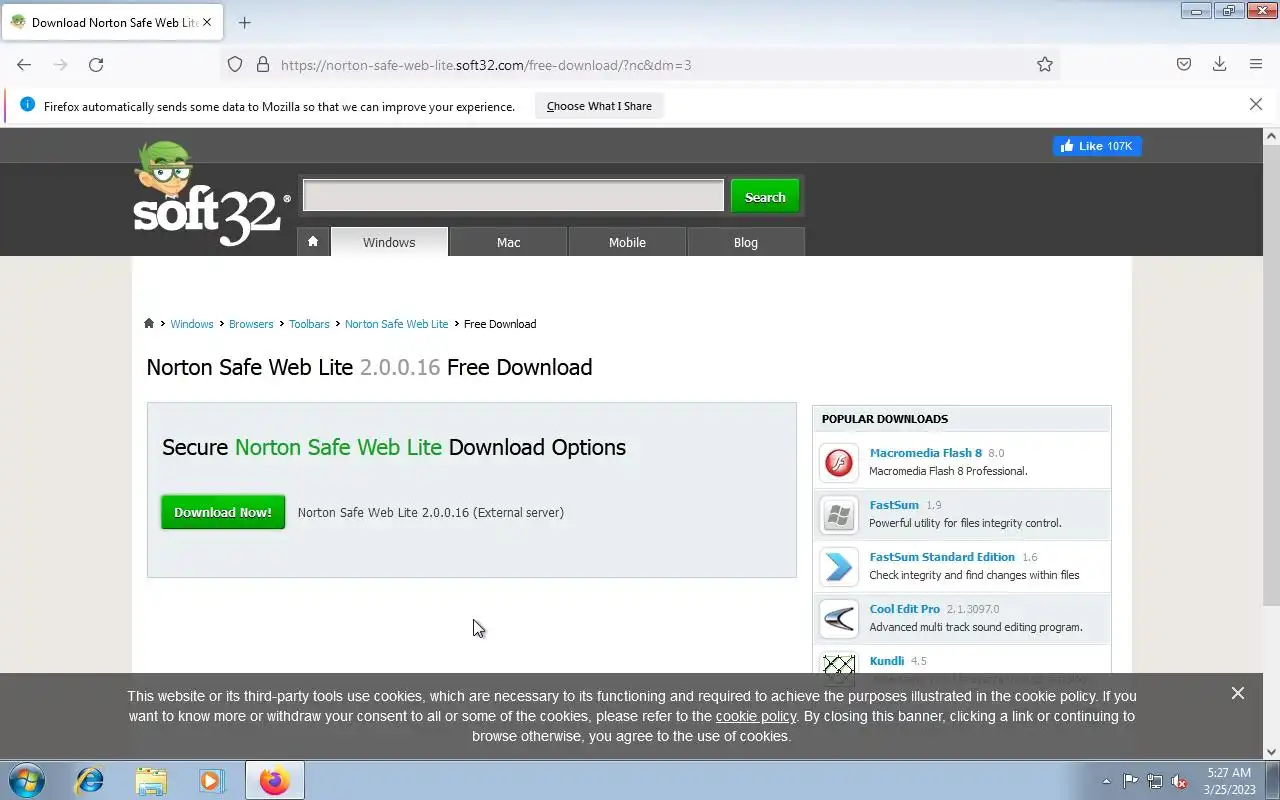Image resolution: width=1280 pixels, height=800 pixels.
Task: Open the FastSum Standard Edition link
Action: 942,557
